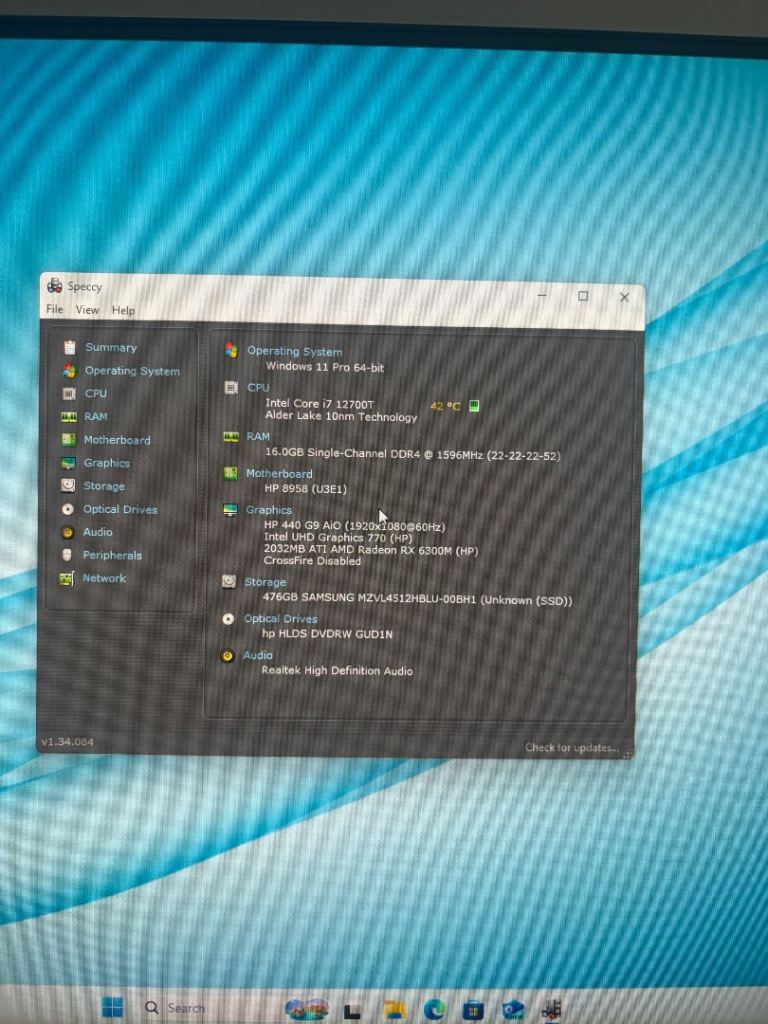The height and width of the screenshot is (1024, 768).
Task: Click the AMD Radeon RX 6300M line
Action: click(371, 550)
